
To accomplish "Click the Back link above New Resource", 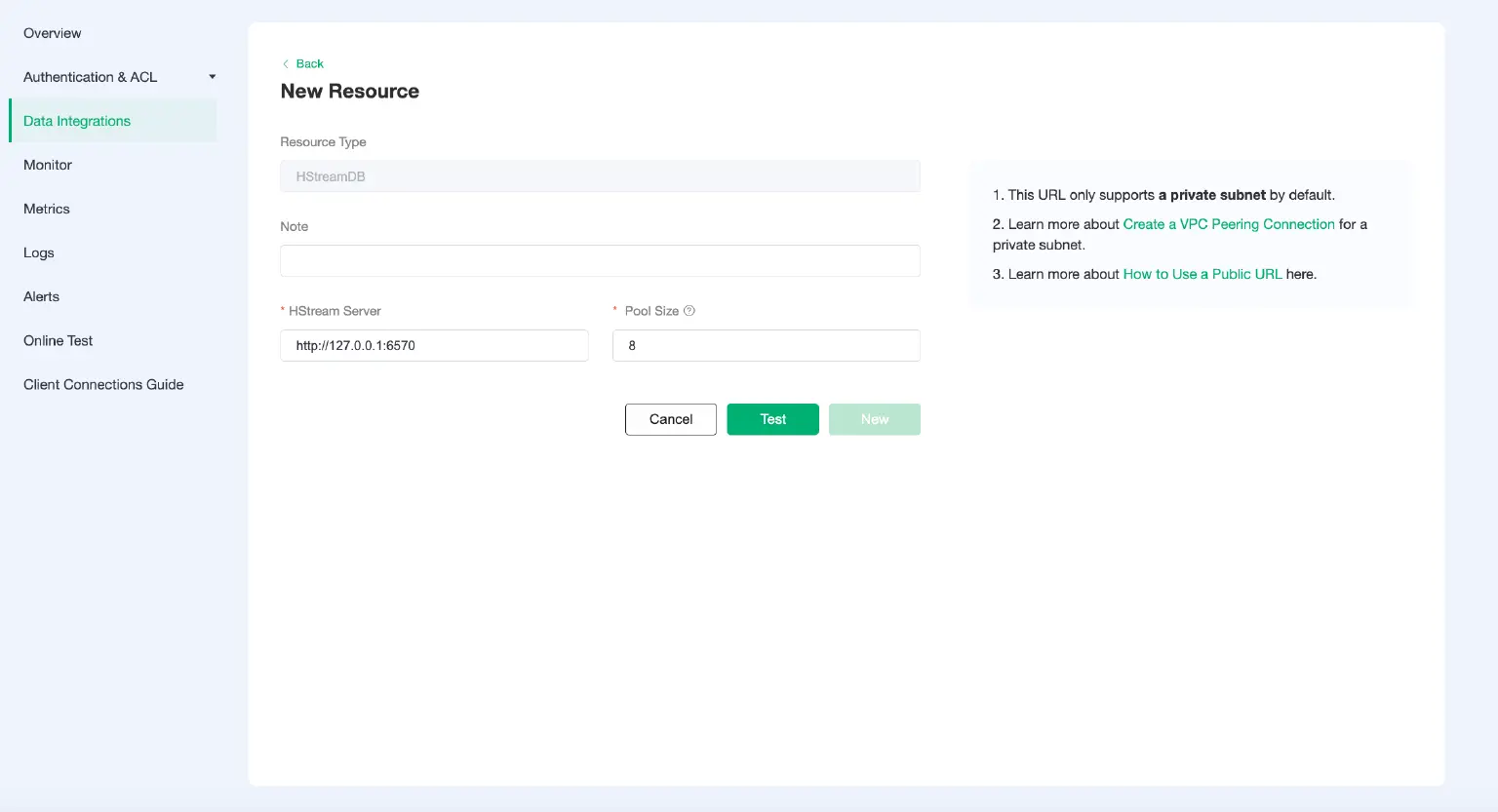I will click(308, 63).
